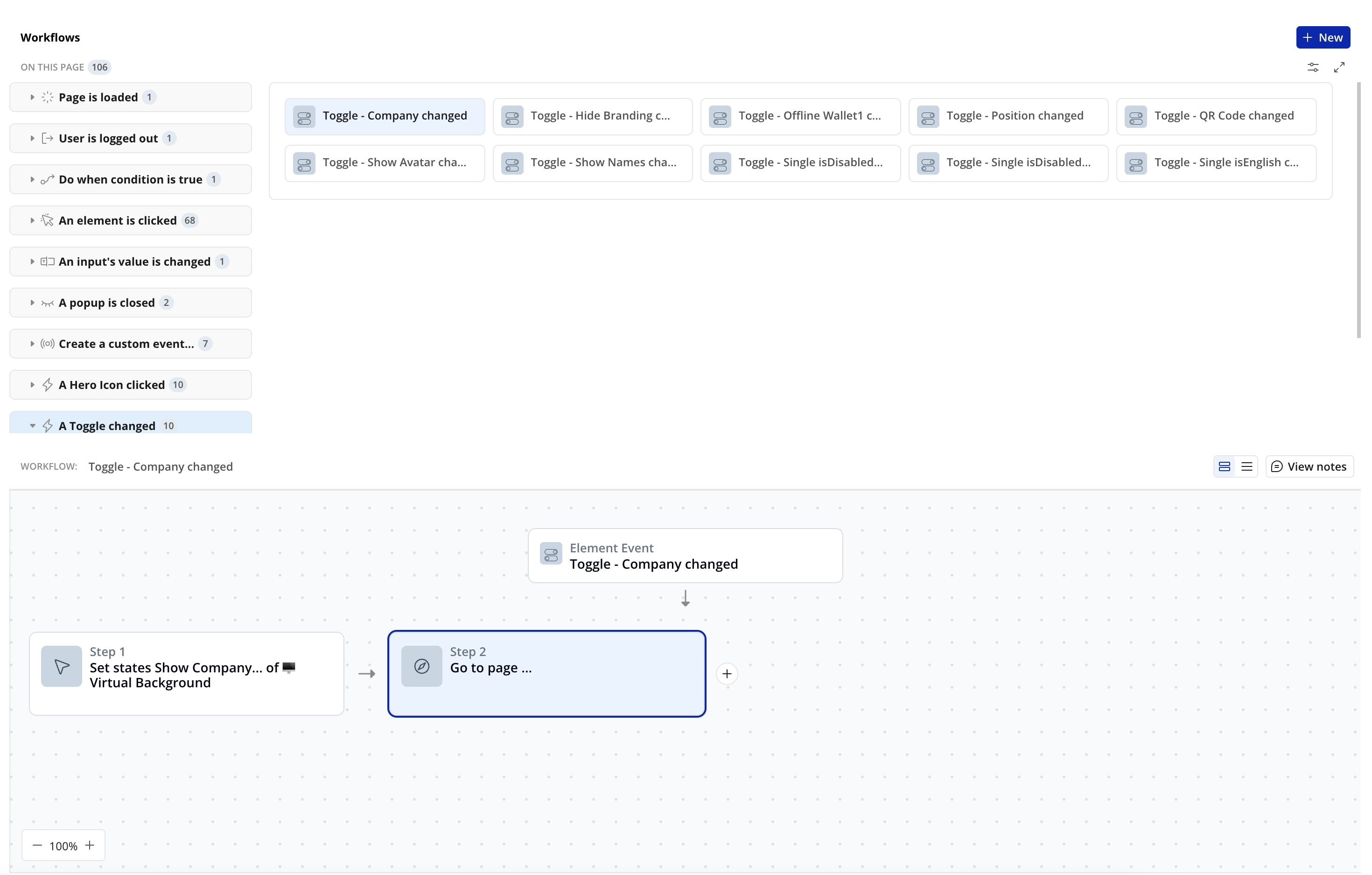
Task: Click the zoom in plus icon
Action: tap(90, 845)
